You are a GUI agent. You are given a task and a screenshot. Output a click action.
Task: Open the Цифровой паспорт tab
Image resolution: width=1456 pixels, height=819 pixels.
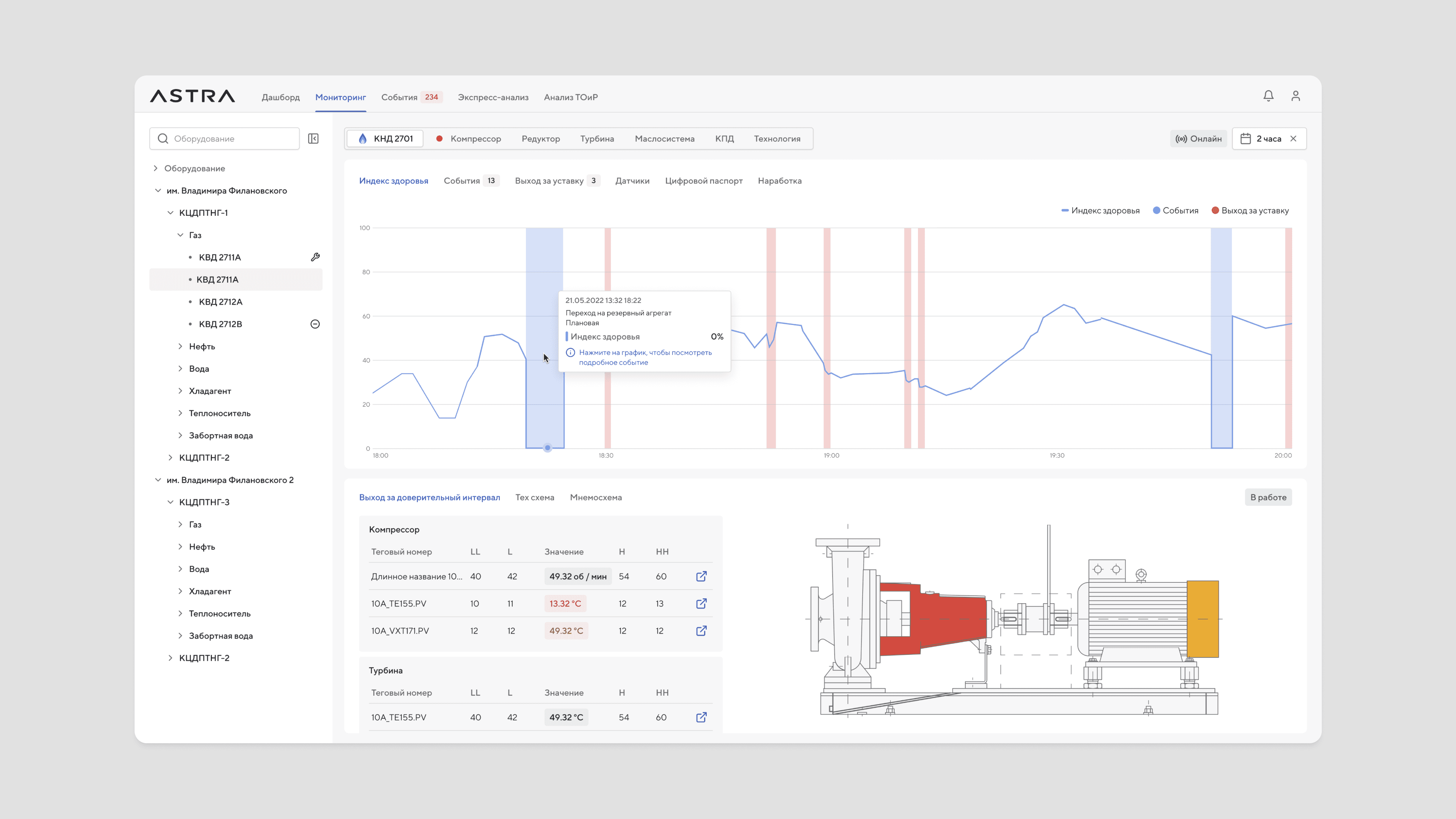[703, 181]
